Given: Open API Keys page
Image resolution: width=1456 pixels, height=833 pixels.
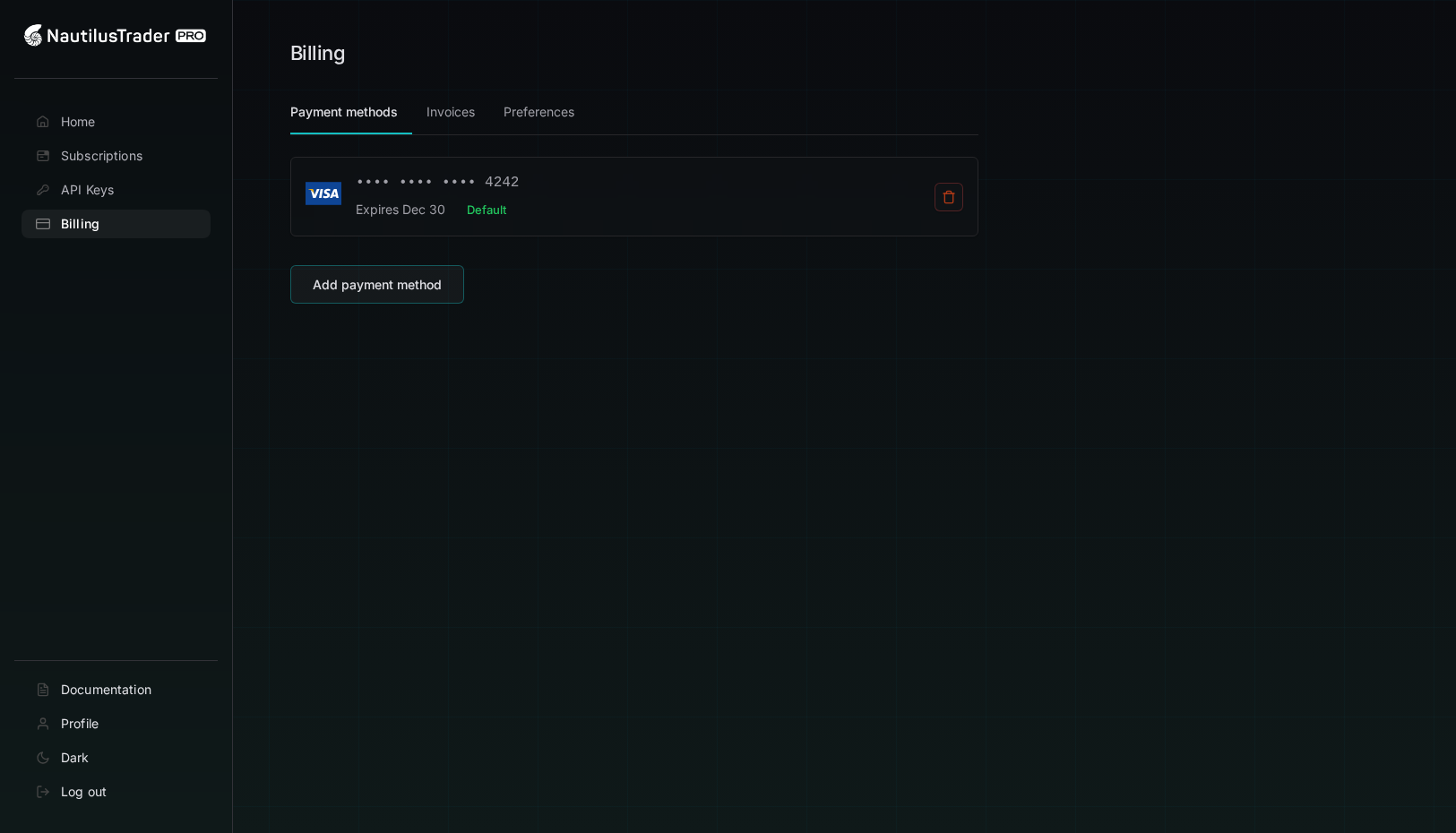Looking at the screenshot, I should 116,190.
